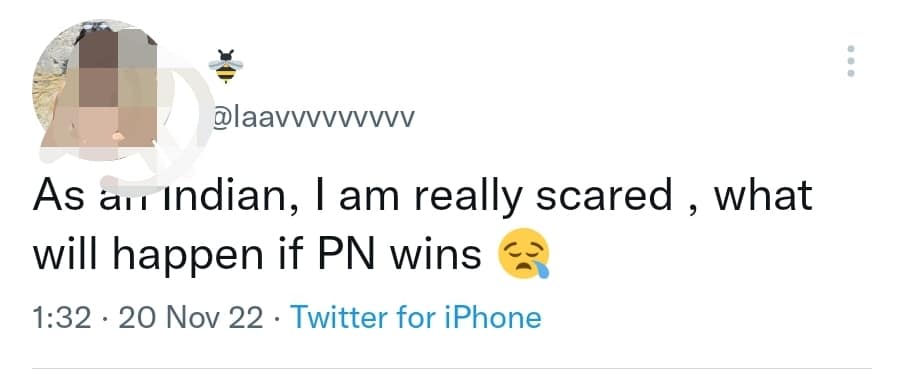Click the word "scared" in the tweet
The width and height of the screenshot is (904, 374).
point(604,195)
